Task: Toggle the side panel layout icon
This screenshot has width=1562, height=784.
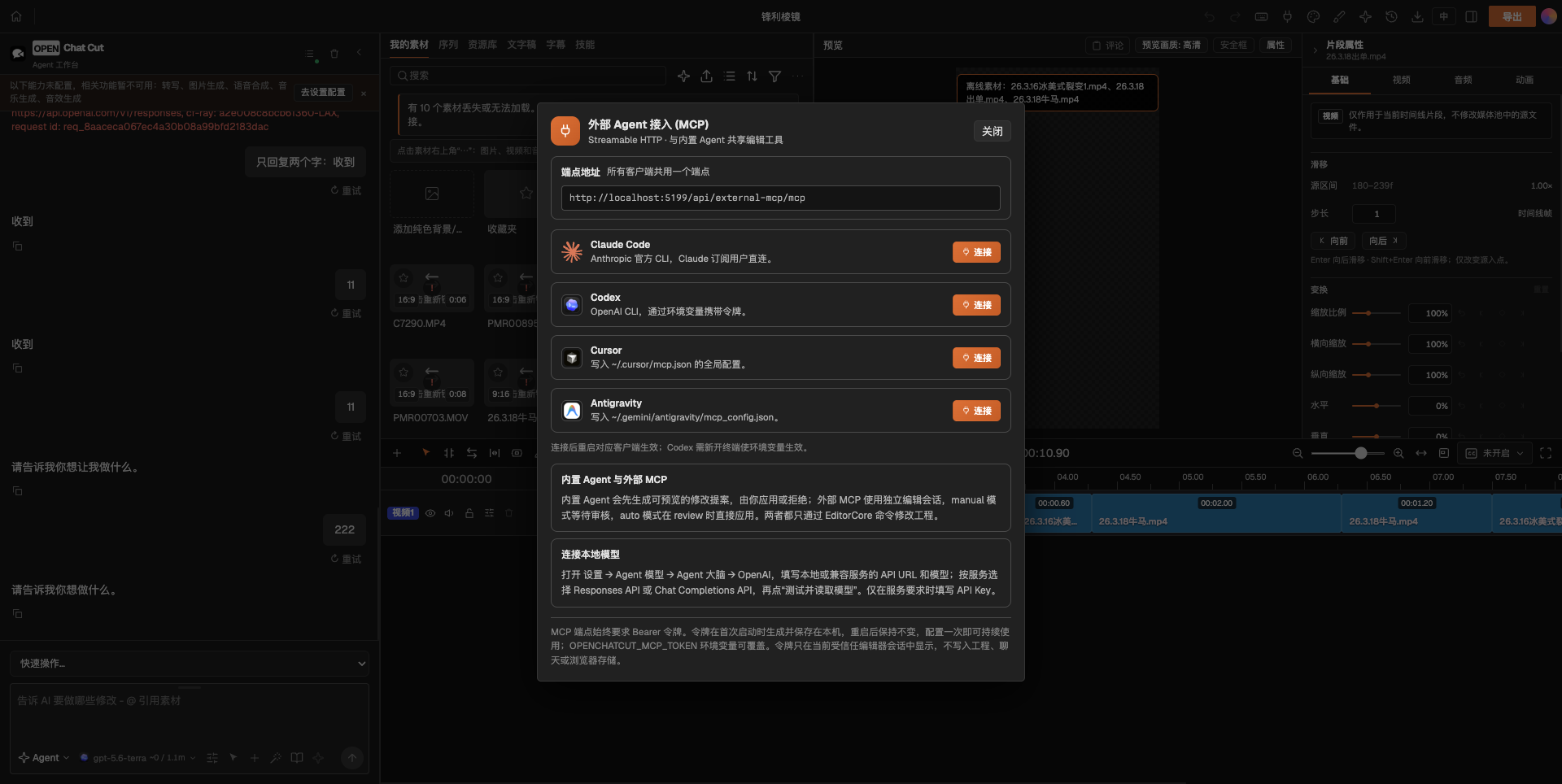Action: [x=1471, y=17]
